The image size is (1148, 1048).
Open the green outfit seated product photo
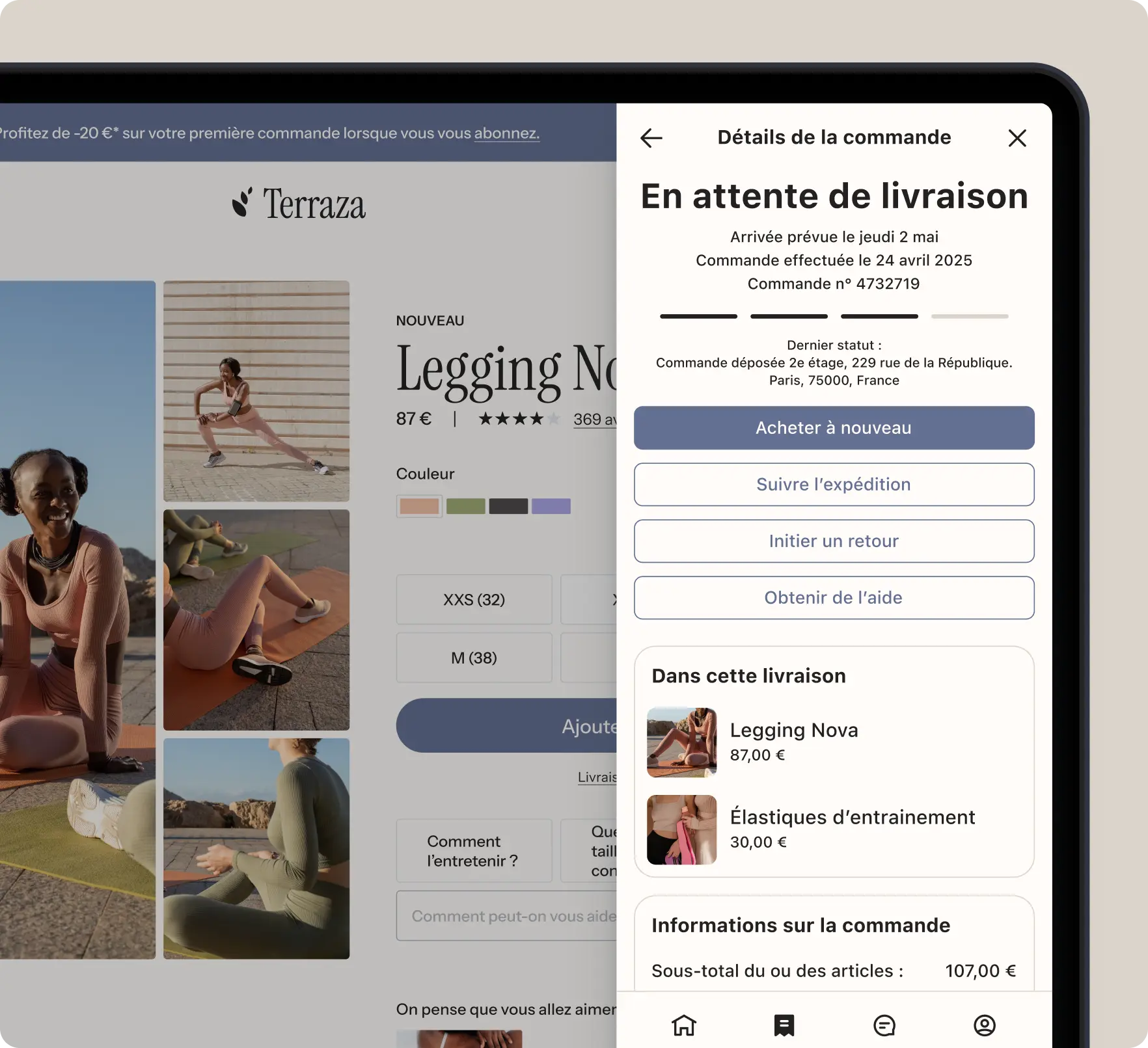(256, 849)
